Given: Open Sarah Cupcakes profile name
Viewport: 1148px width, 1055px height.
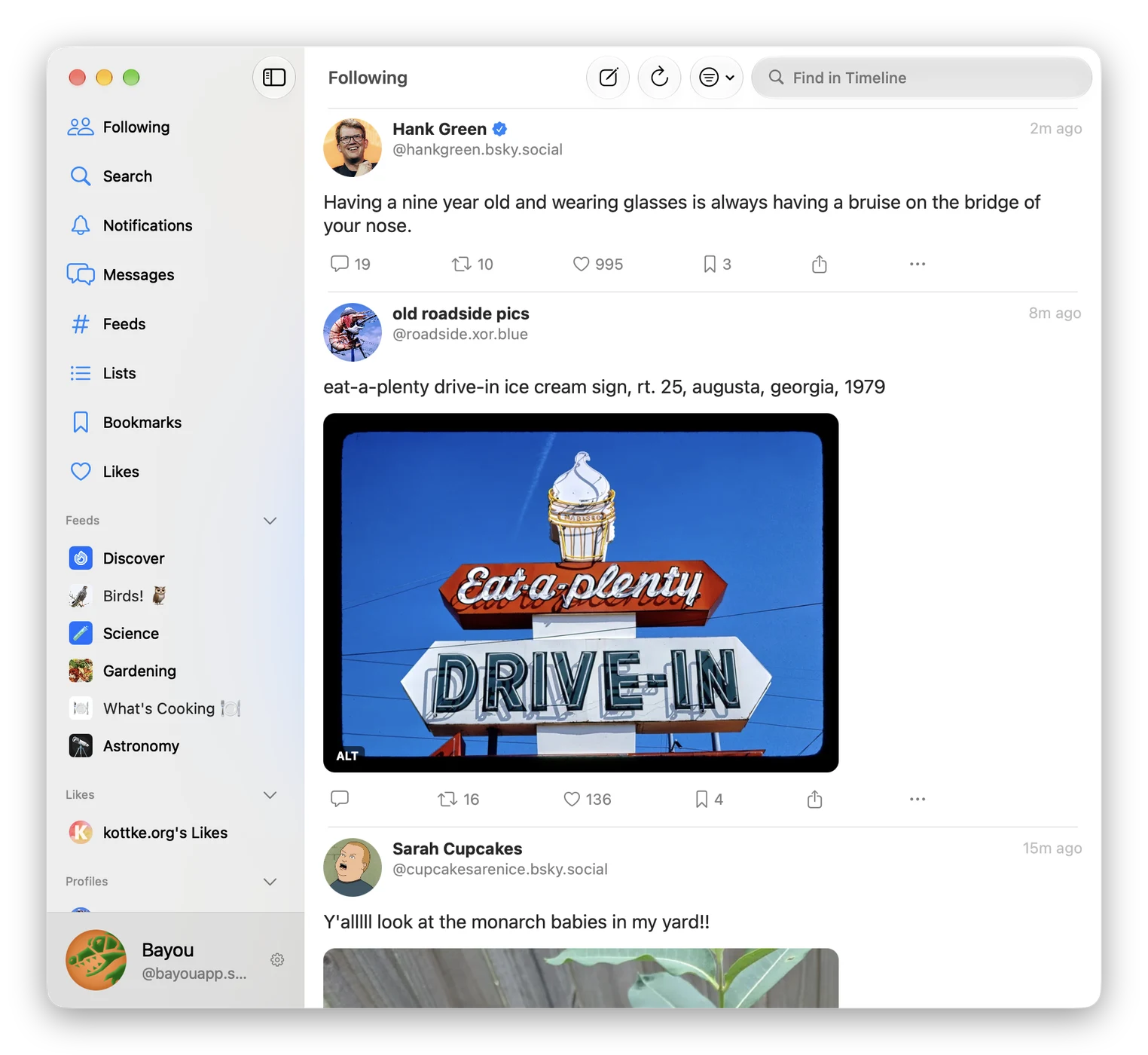Looking at the screenshot, I should click(x=457, y=849).
